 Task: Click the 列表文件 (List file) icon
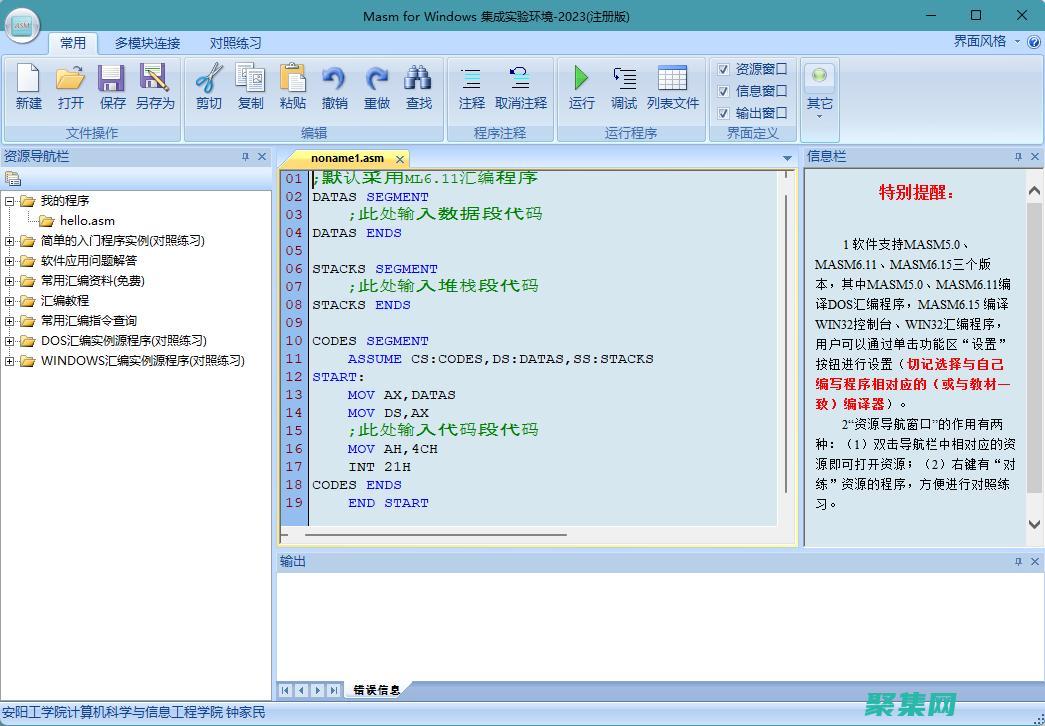pos(674,88)
